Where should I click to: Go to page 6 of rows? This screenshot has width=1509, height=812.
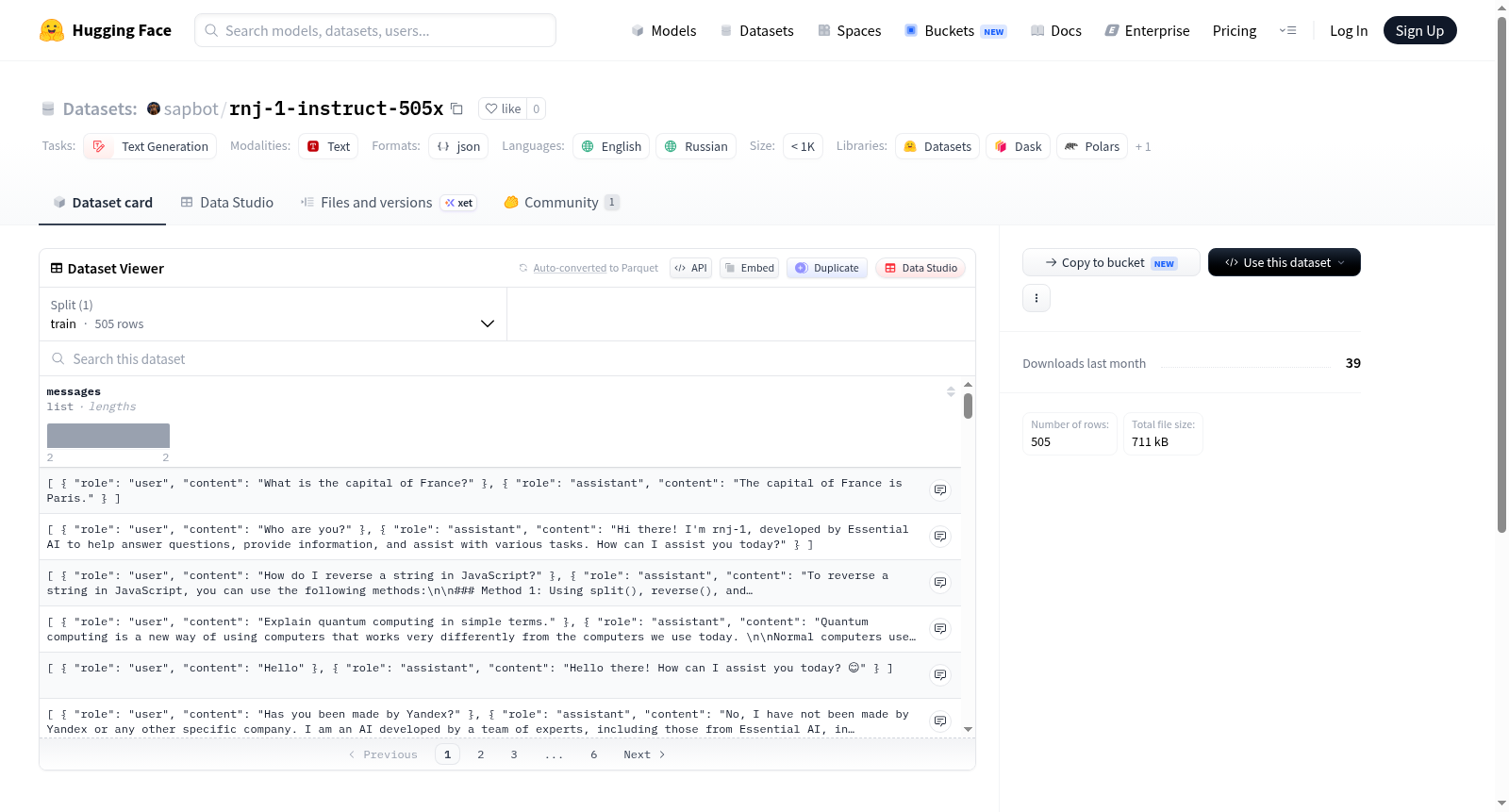(594, 754)
